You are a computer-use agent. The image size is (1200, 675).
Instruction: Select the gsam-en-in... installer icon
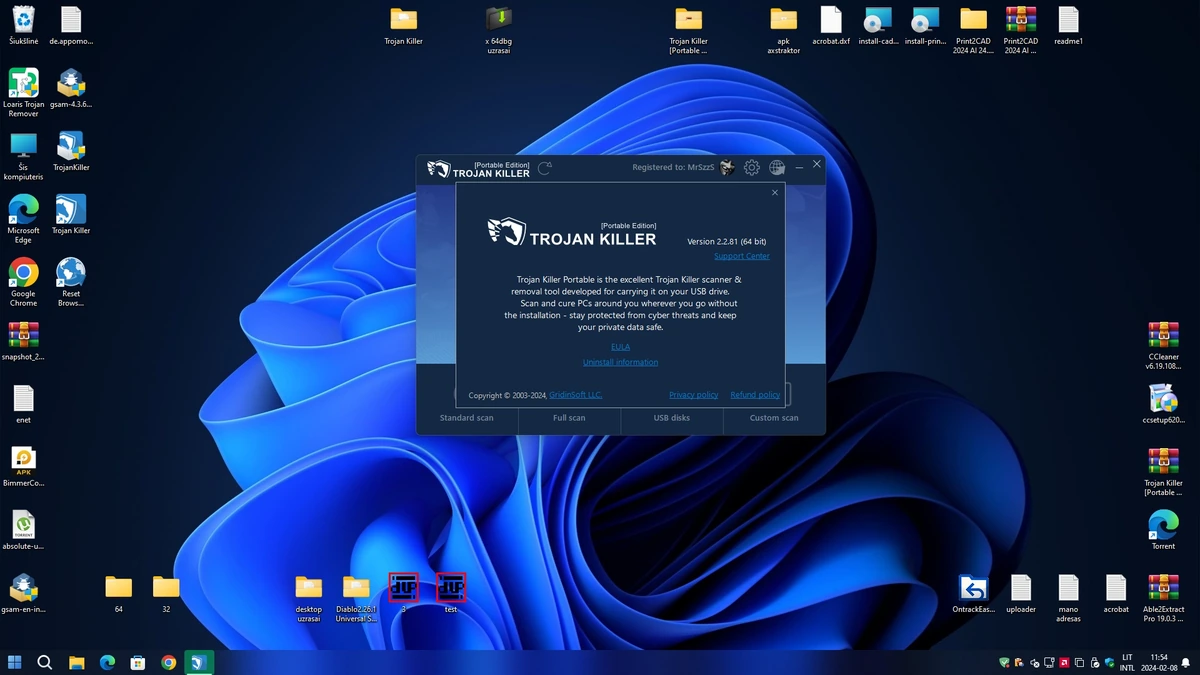pyautogui.click(x=23, y=593)
